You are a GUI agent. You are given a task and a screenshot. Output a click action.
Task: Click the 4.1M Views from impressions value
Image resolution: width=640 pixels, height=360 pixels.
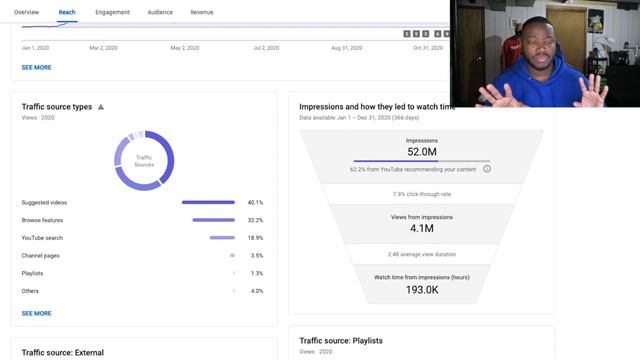[422, 228]
